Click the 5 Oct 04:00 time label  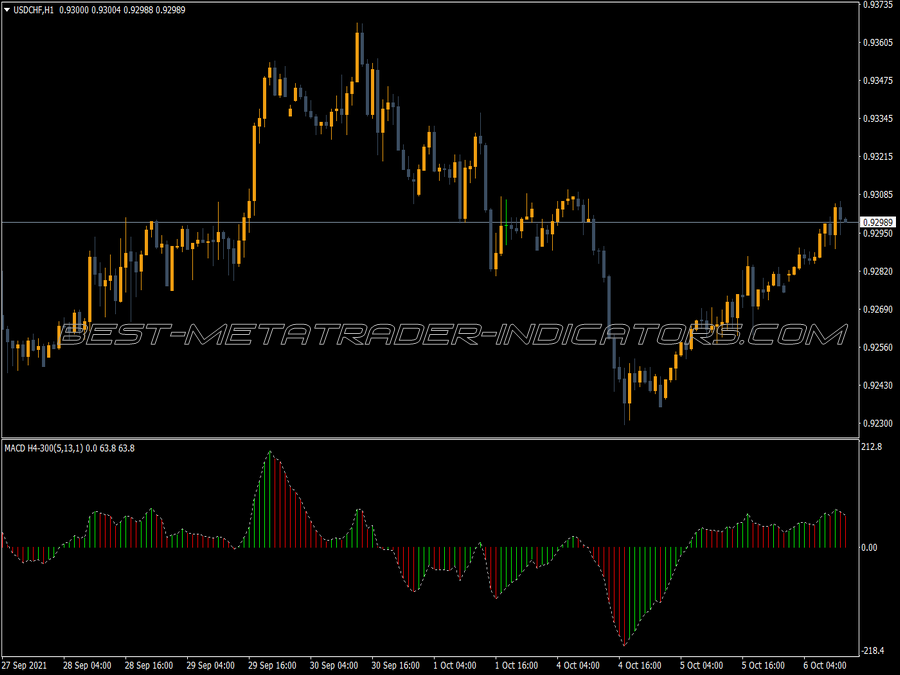(701, 665)
